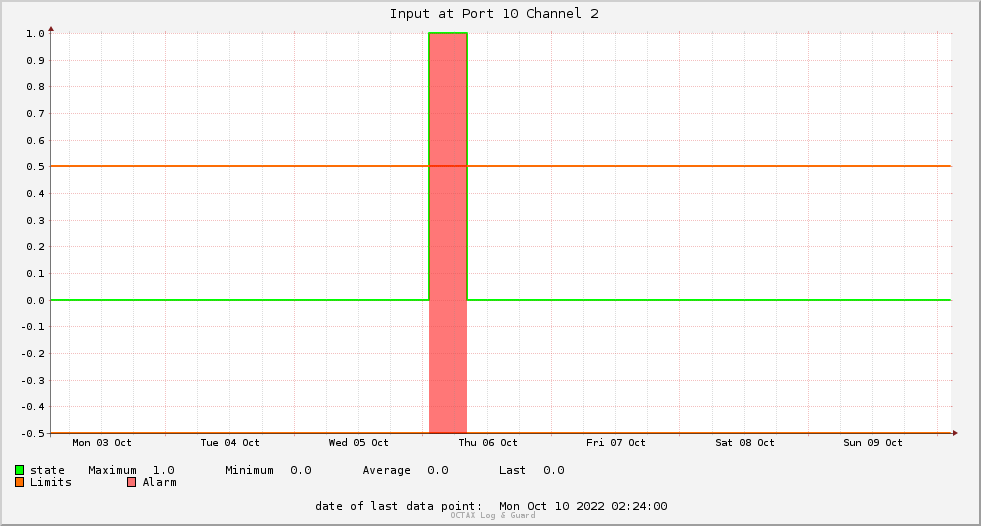
Task: Click the 'Minimum 0.0' statistic
Action: click(x=268, y=470)
